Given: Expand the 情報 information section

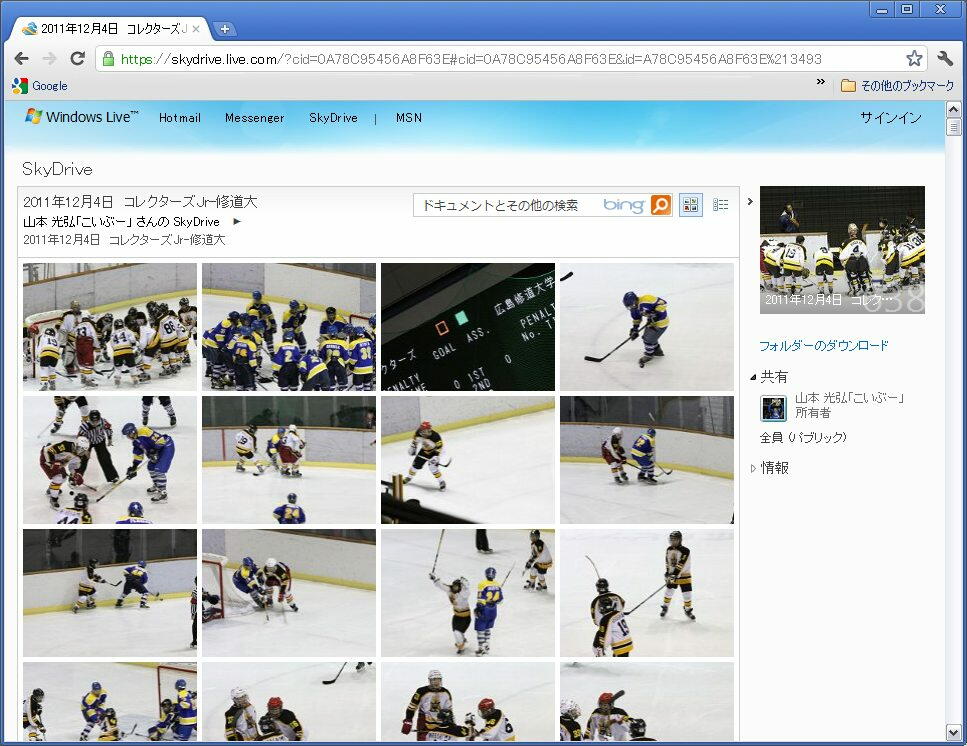Looking at the screenshot, I should (x=754, y=468).
